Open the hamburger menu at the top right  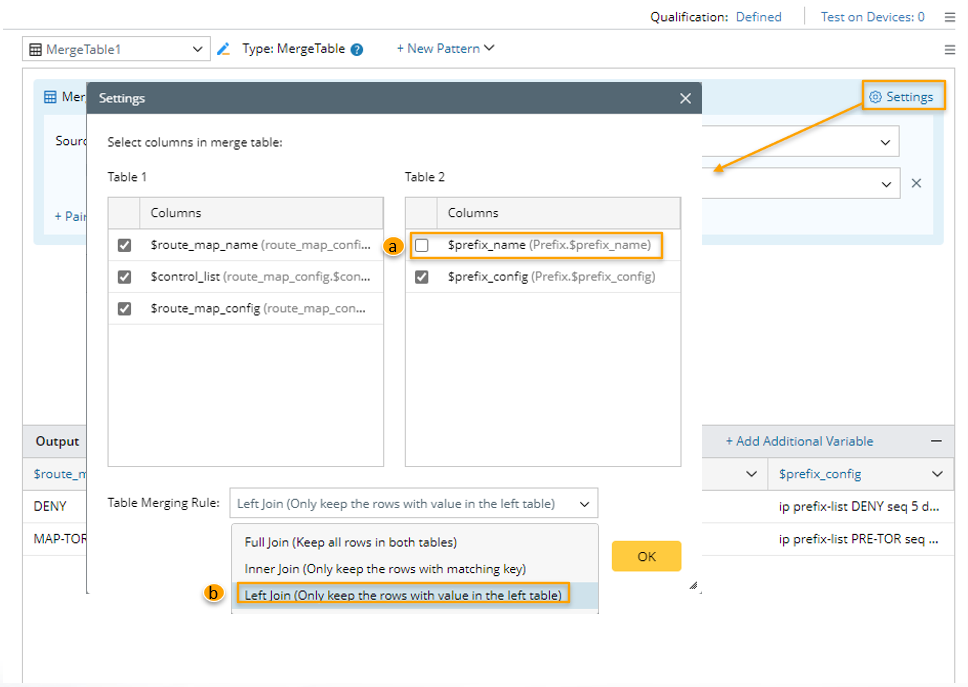click(949, 17)
